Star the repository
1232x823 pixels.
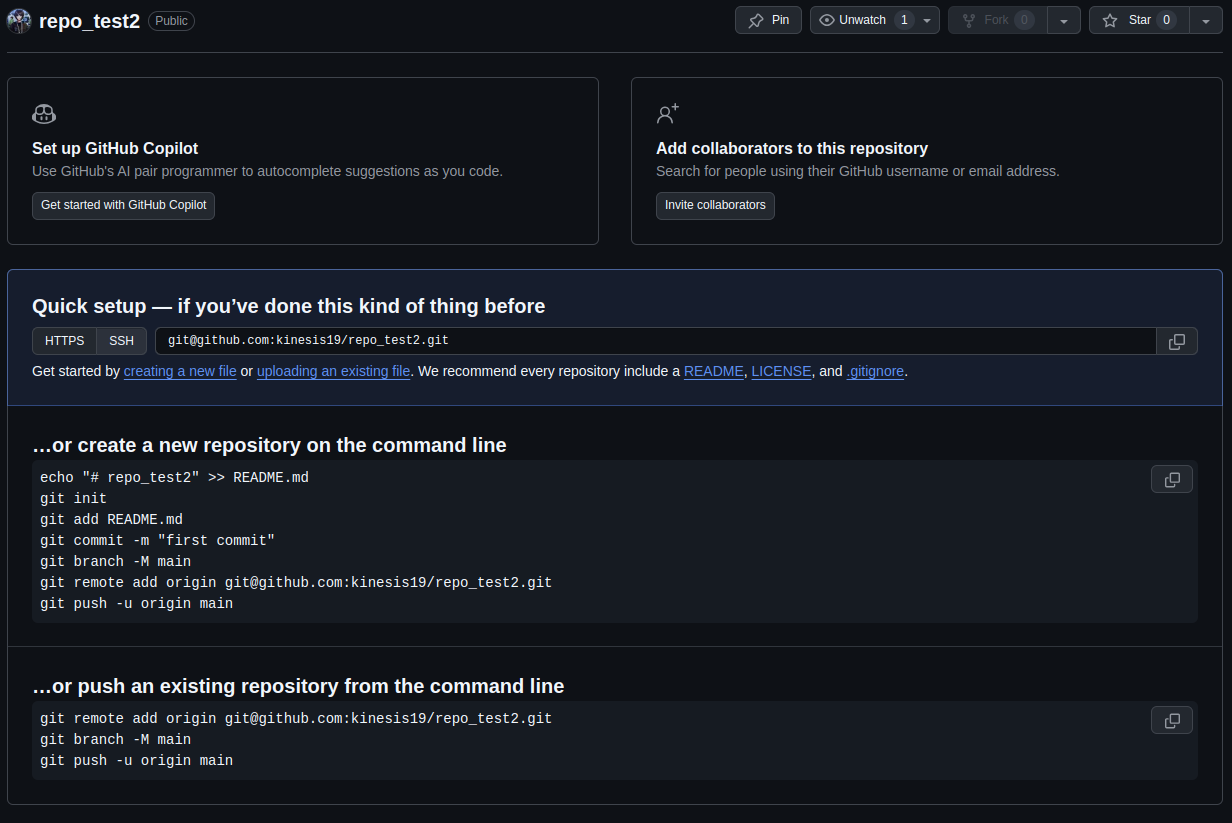[1138, 20]
